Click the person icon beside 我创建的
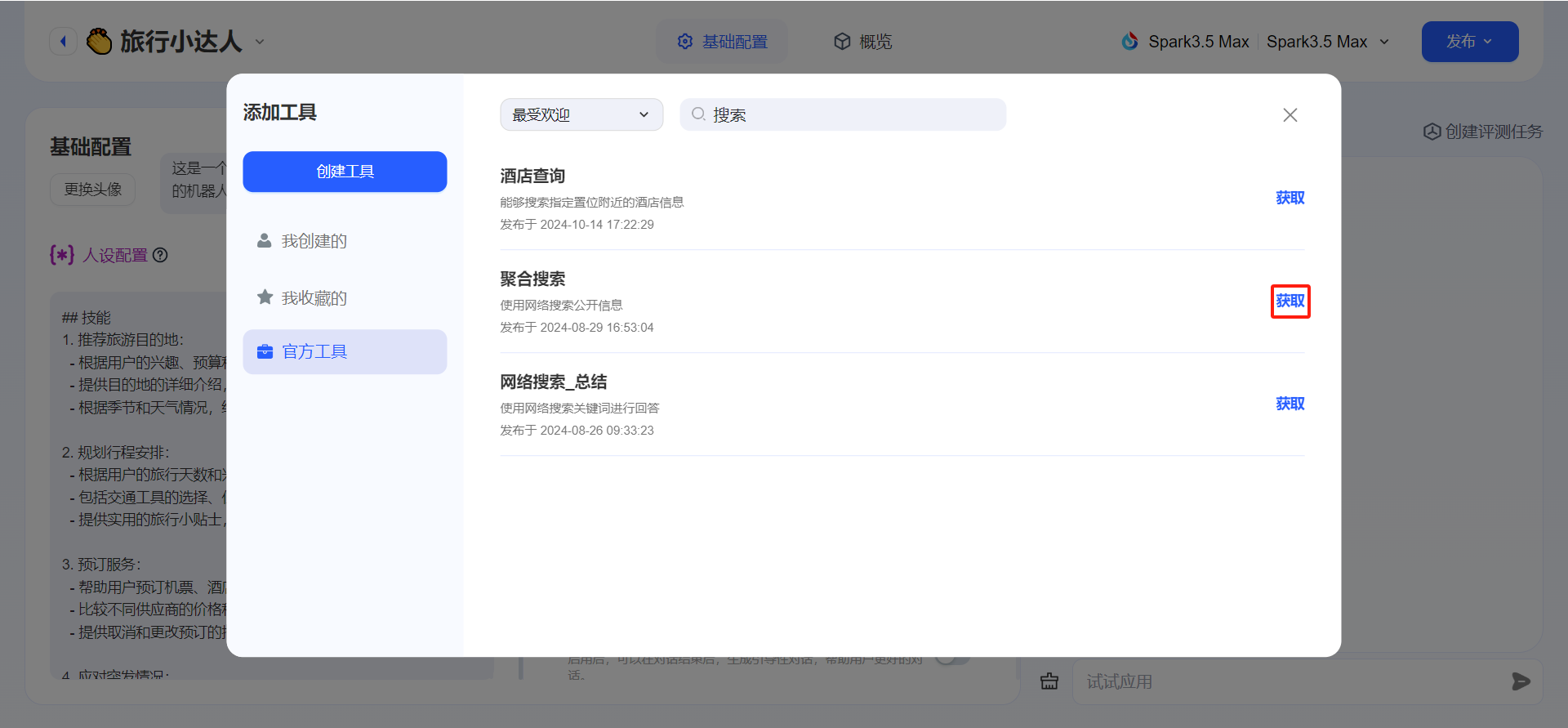The width and height of the screenshot is (1568, 728). 265,240
